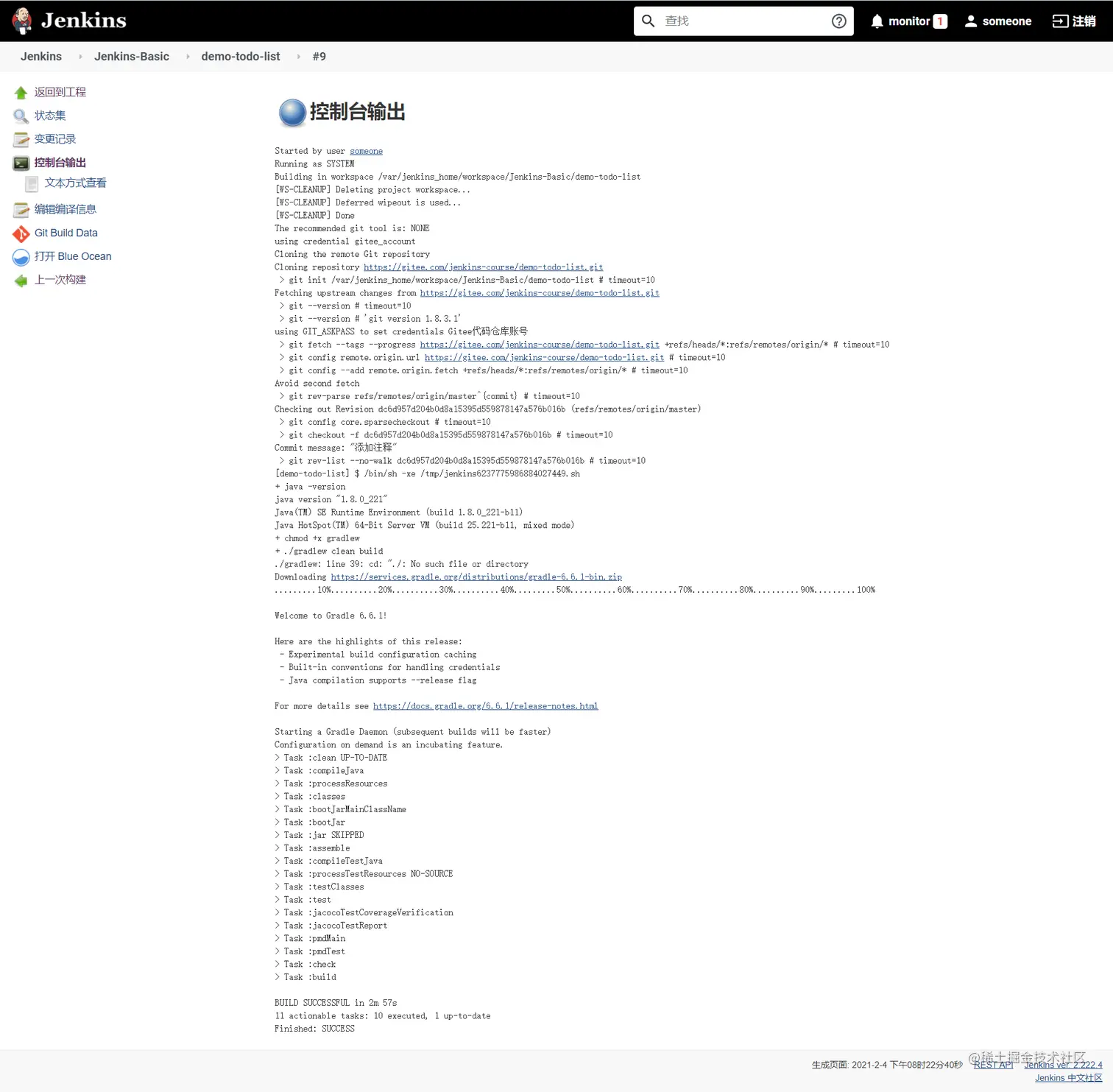Open the gradle-6.6.1-bin.zip download link

point(476,577)
